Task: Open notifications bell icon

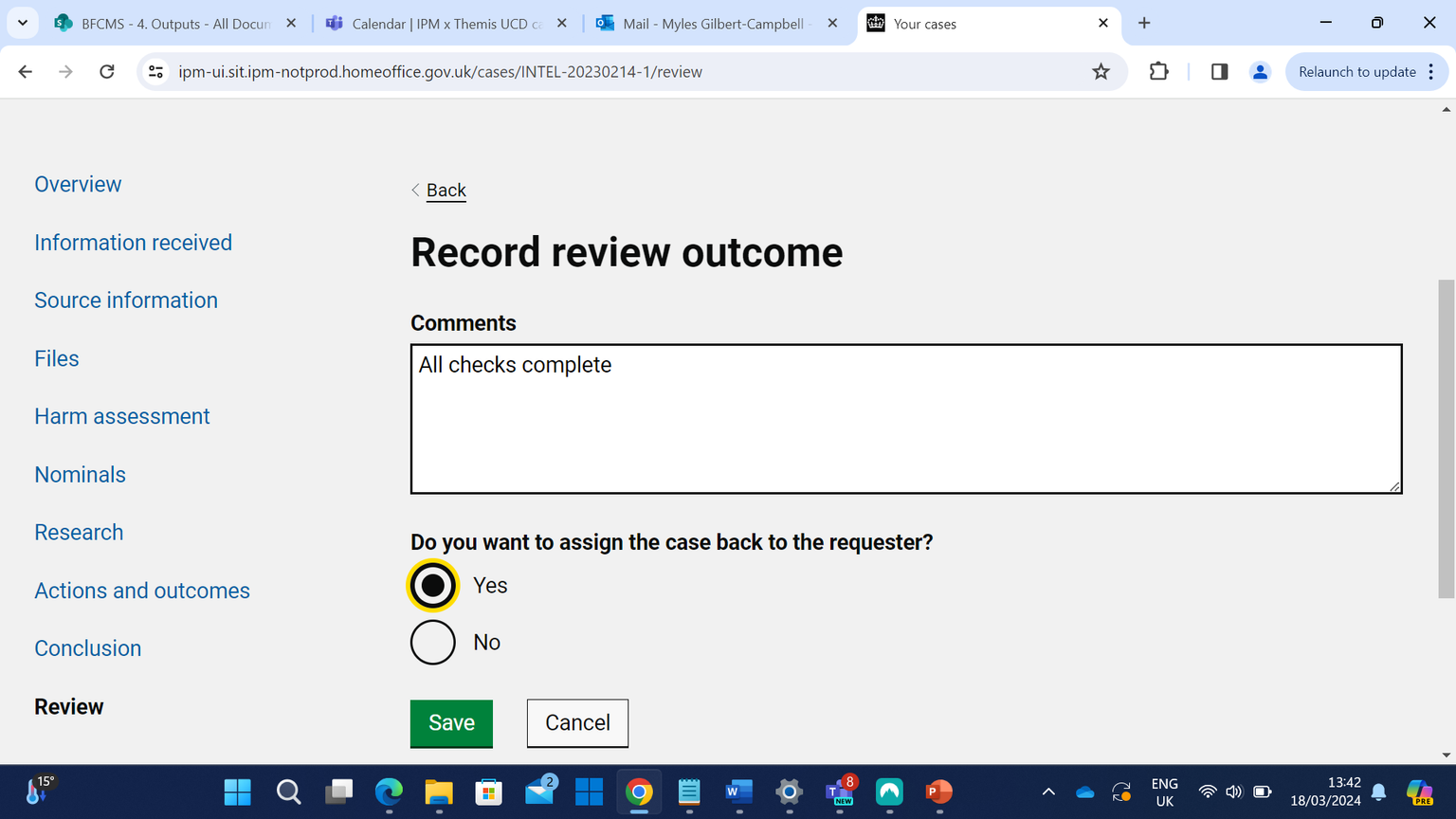Action: 1379,792
